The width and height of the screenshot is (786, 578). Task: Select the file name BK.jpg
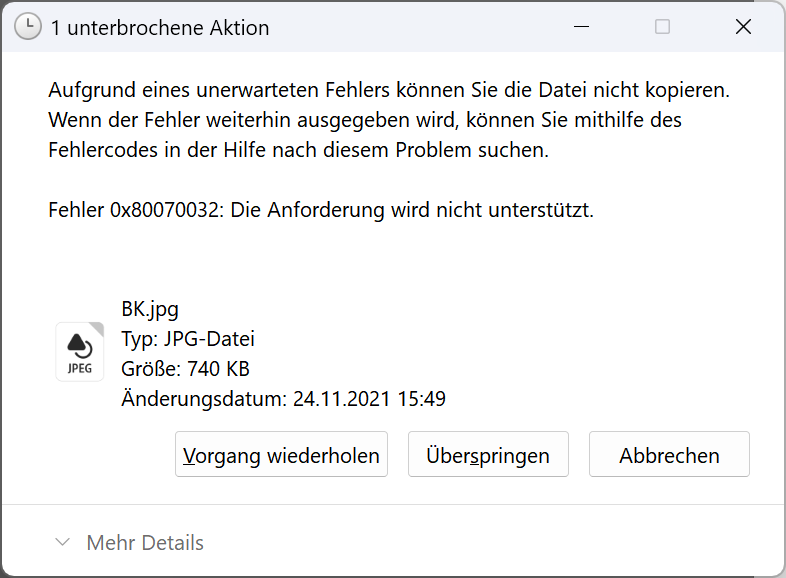coord(150,308)
